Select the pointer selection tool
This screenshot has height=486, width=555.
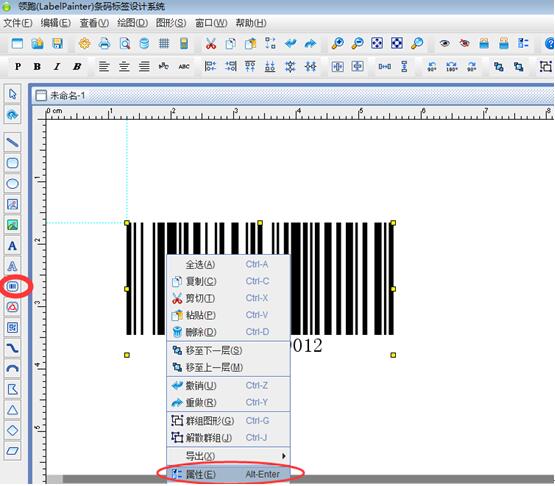(x=12, y=94)
